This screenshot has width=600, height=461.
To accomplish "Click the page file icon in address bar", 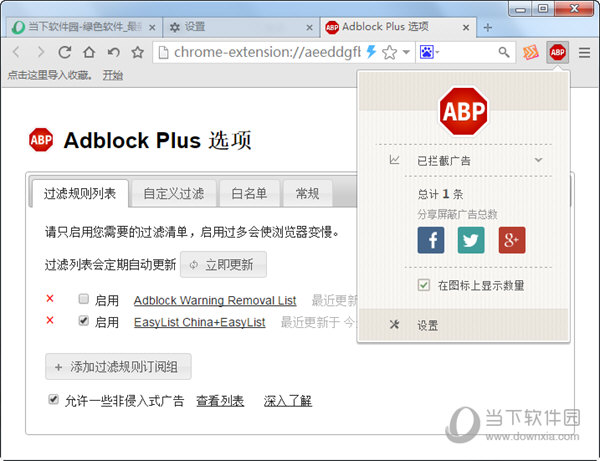I will (x=163, y=52).
